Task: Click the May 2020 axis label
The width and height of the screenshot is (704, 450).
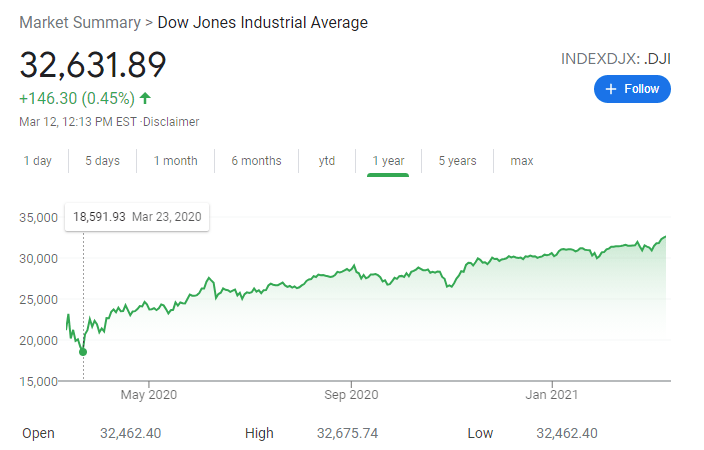Action: point(148,395)
